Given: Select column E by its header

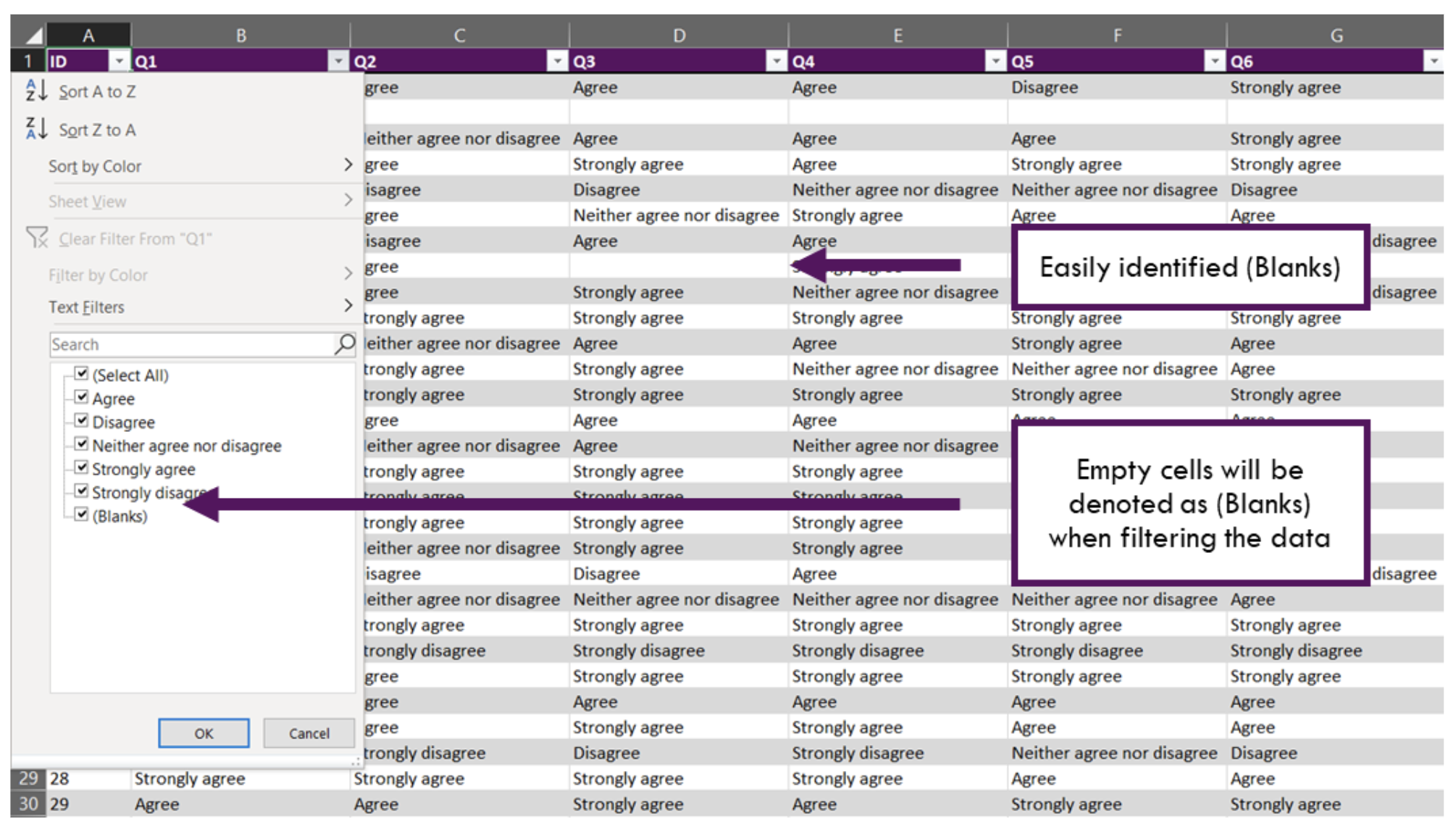Looking at the screenshot, I should [x=898, y=34].
